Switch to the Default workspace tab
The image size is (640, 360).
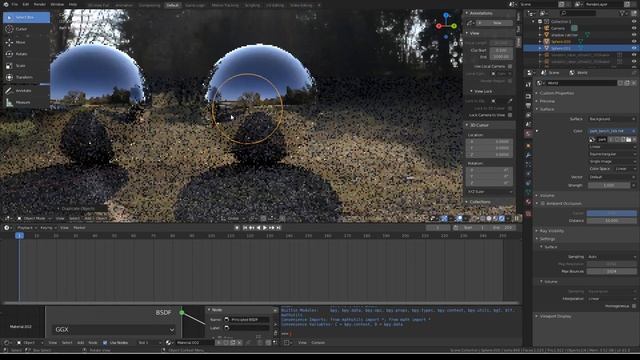click(172, 5)
